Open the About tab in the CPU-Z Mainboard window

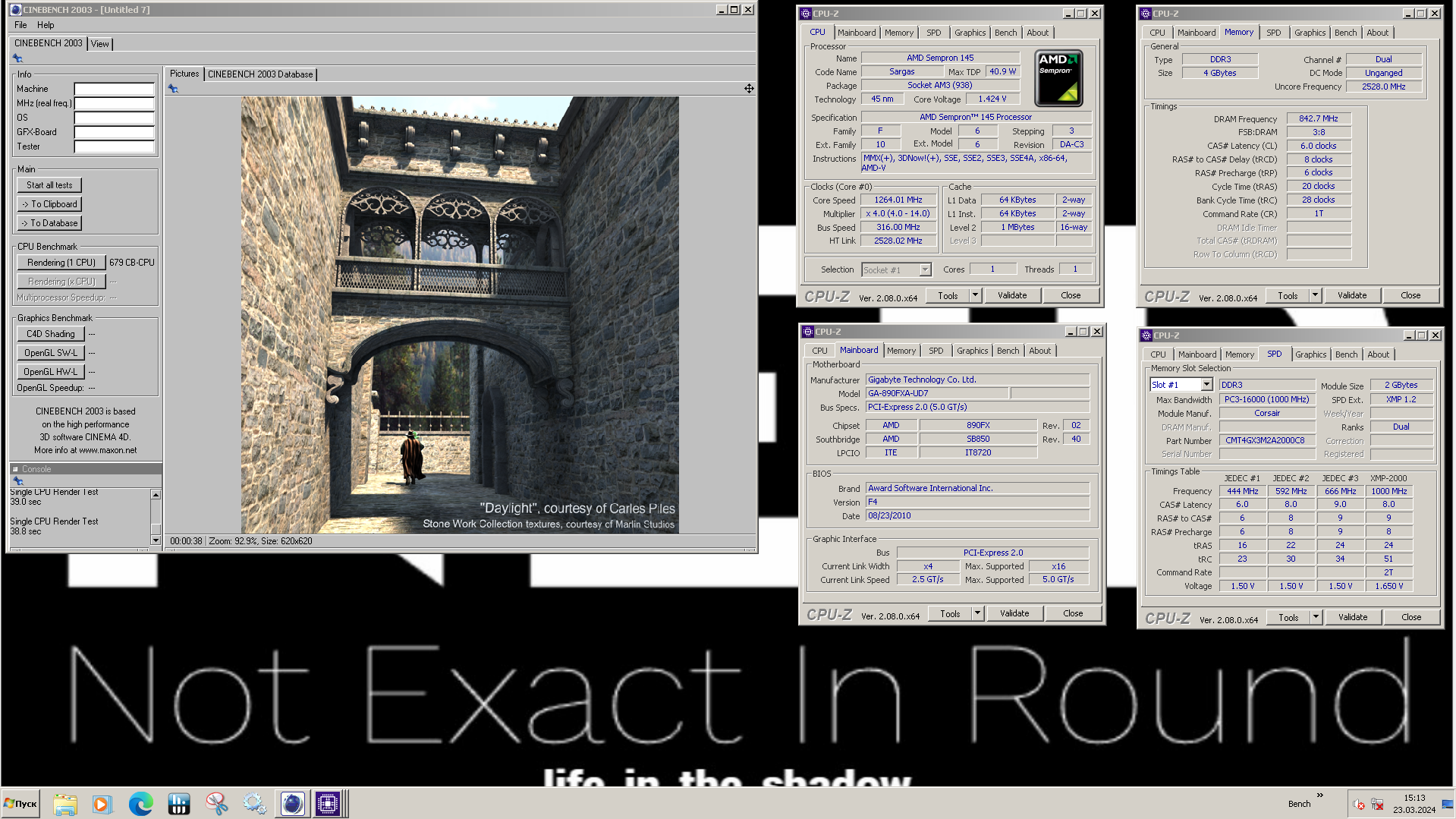[x=1040, y=351]
